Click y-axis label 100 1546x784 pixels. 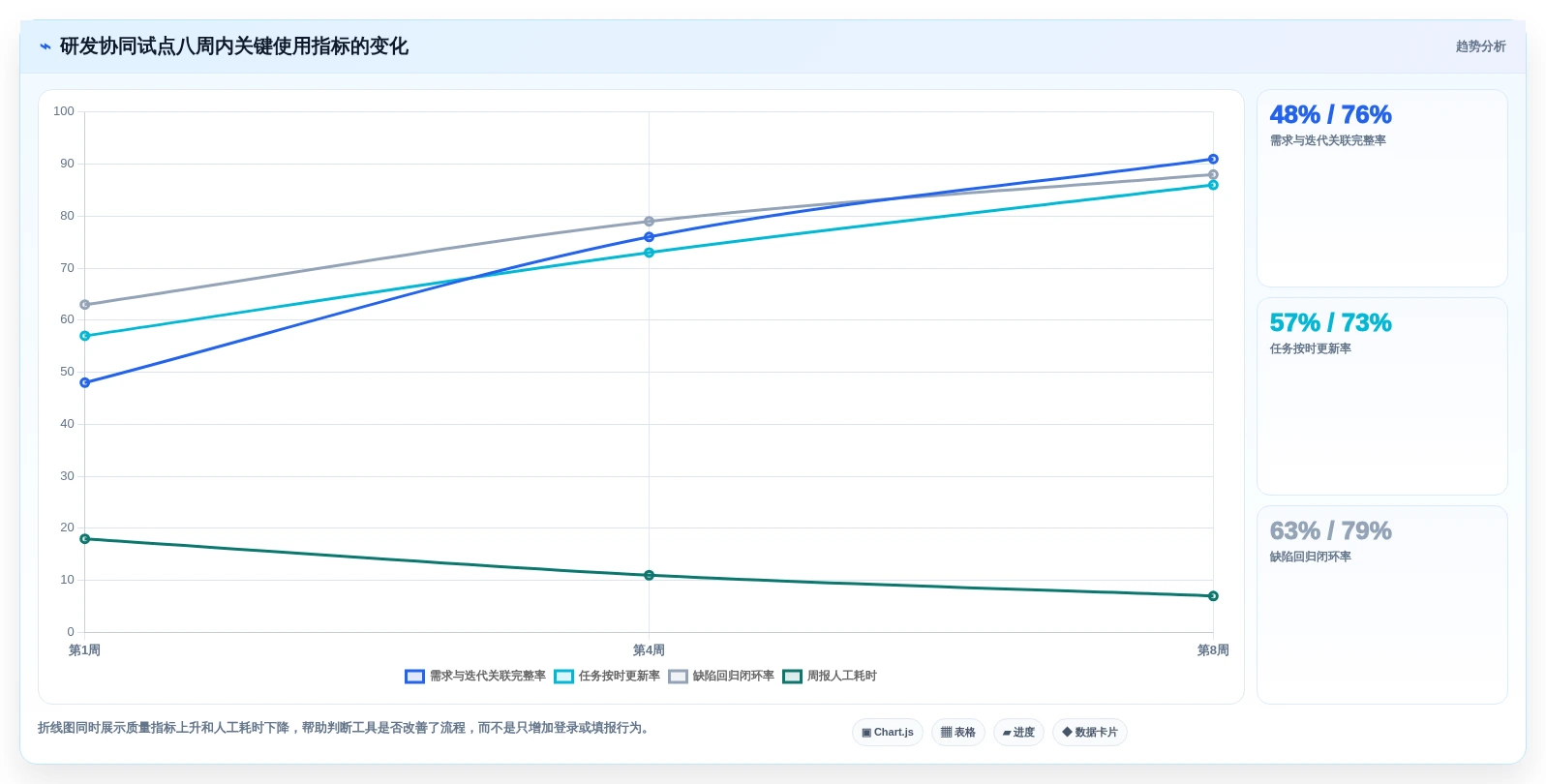coord(64,111)
